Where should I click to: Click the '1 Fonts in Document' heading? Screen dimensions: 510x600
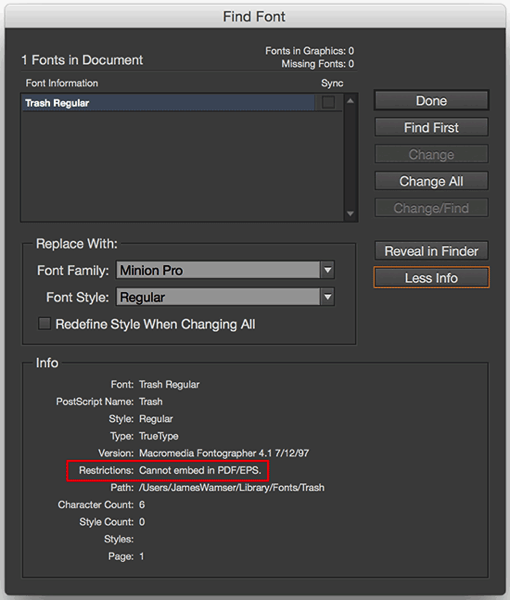(x=82, y=60)
